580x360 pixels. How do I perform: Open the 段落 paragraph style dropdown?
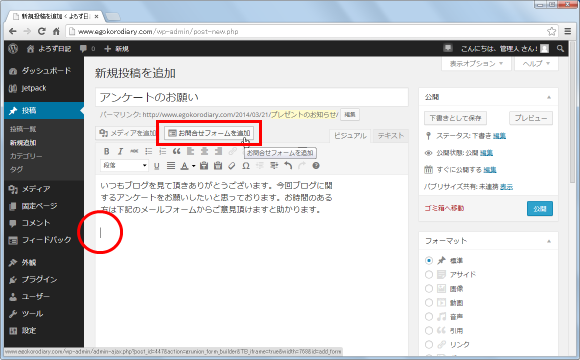click(x=124, y=165)
